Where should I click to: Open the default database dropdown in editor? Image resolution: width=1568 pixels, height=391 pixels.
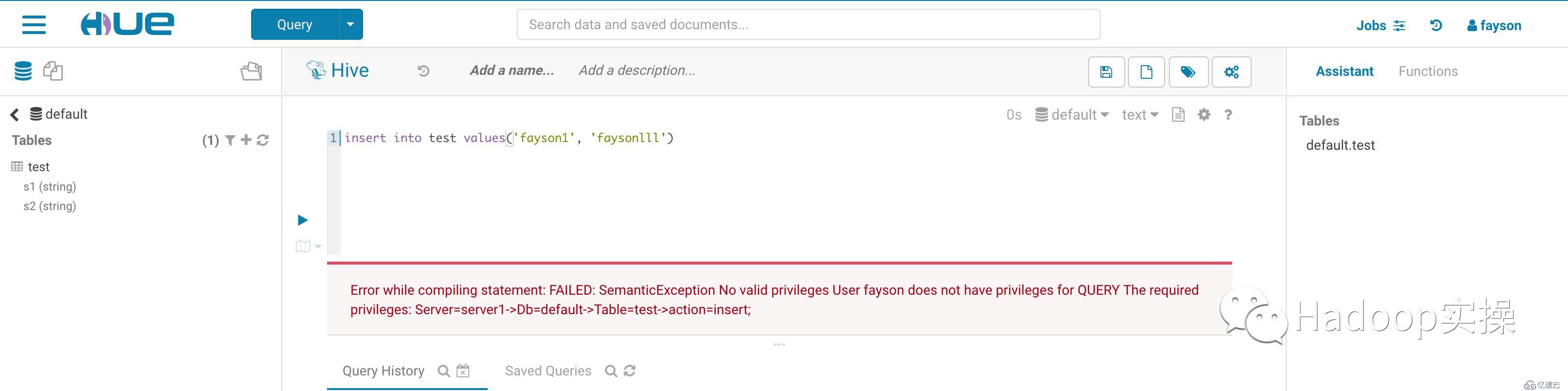pyautogui.click(x=1072, y=115)
